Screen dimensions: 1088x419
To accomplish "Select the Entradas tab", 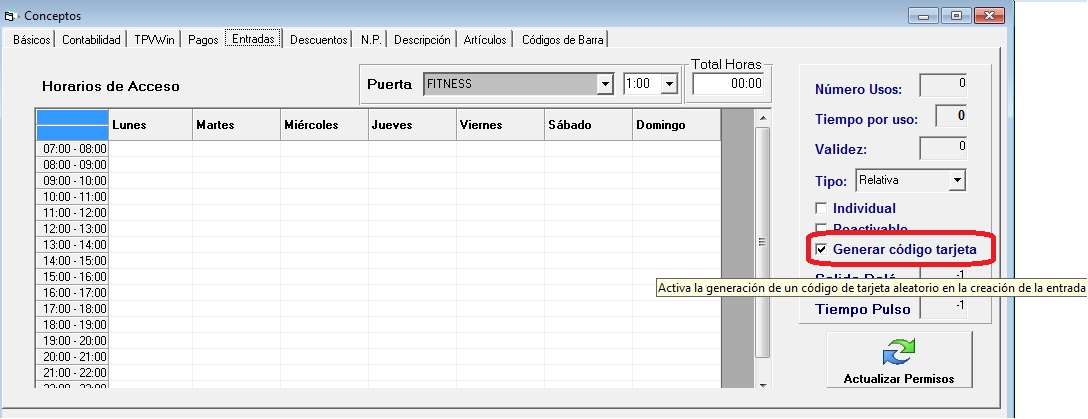I will coord(253,39).
